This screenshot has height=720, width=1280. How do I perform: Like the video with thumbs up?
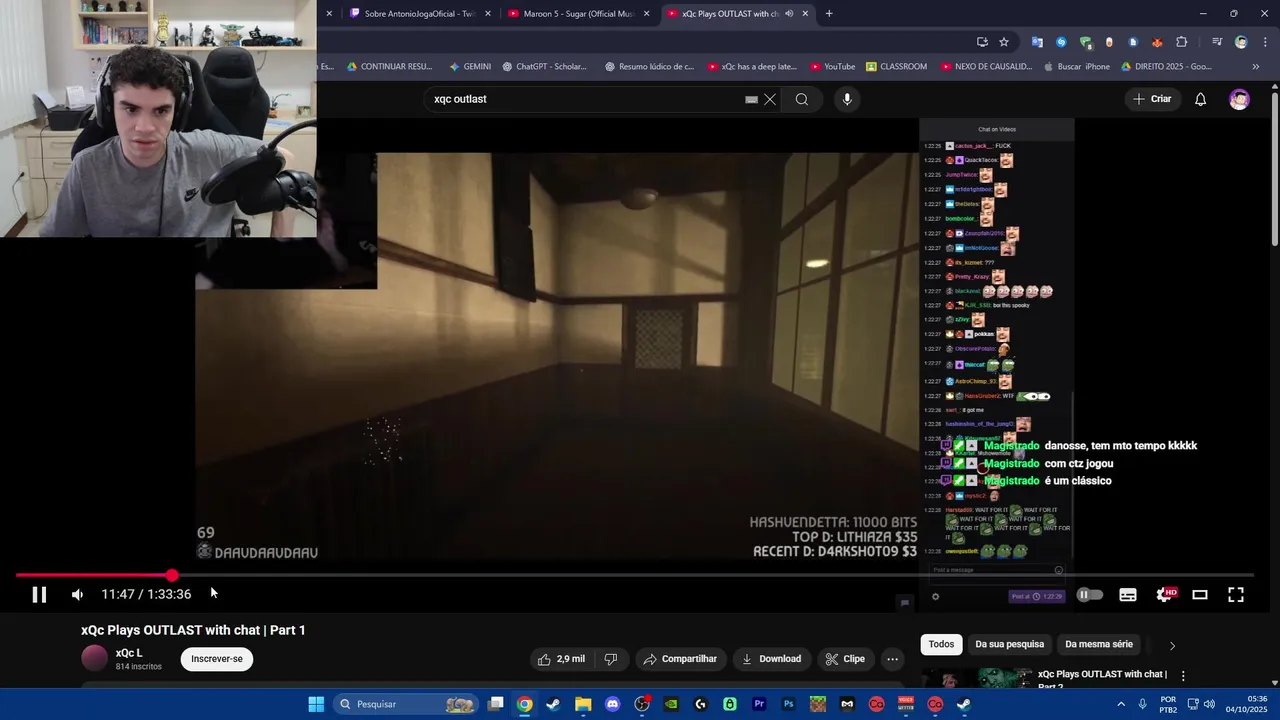tap(561, 659)
